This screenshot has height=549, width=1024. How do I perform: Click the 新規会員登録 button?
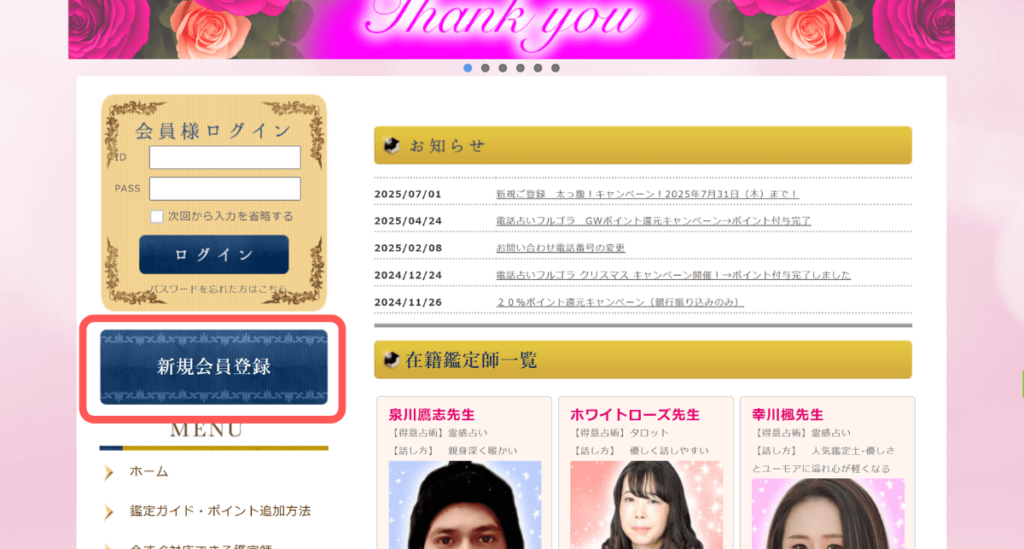pos(214,367)
